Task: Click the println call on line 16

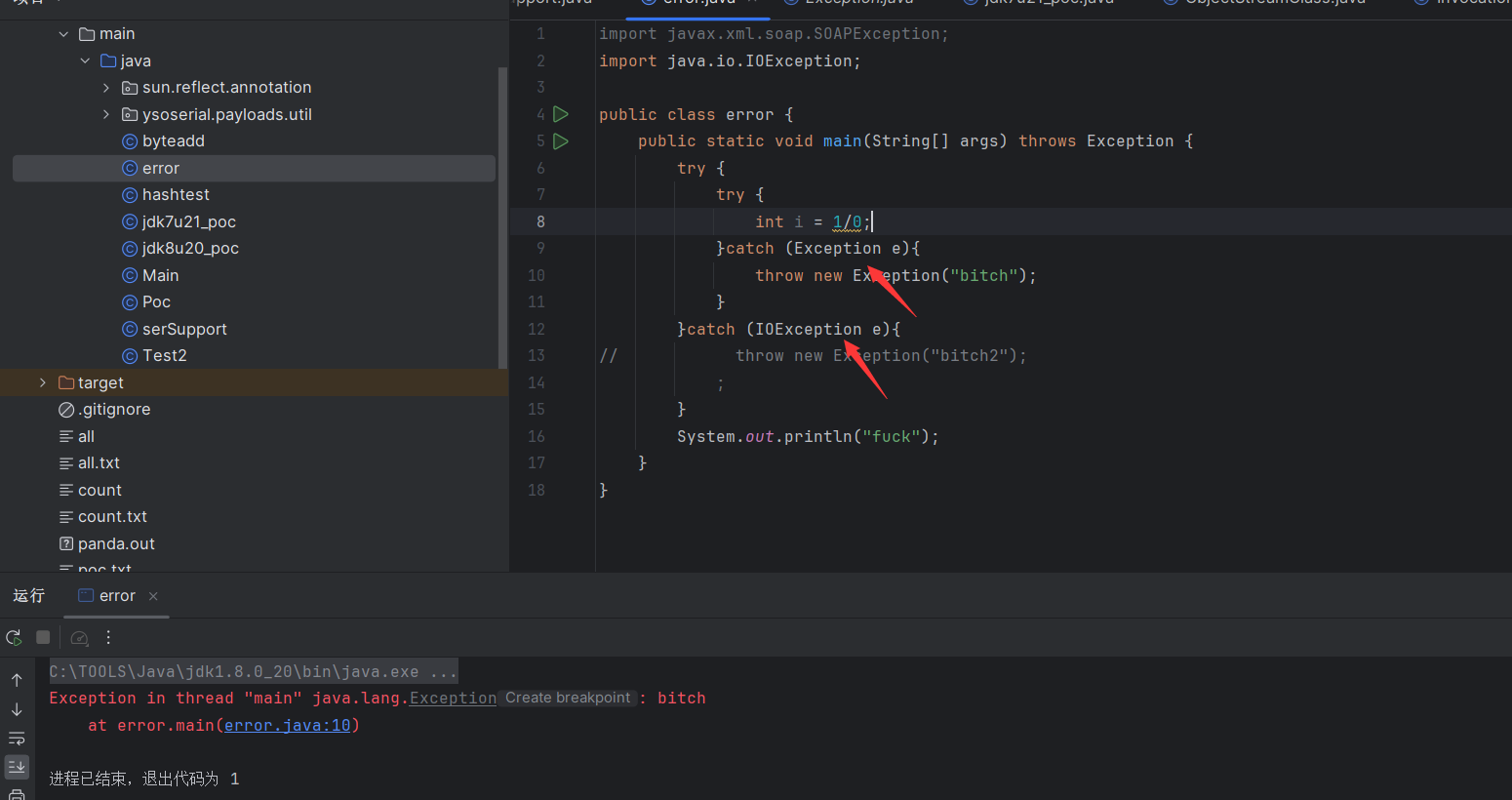Action: click(x=817, y=436)
